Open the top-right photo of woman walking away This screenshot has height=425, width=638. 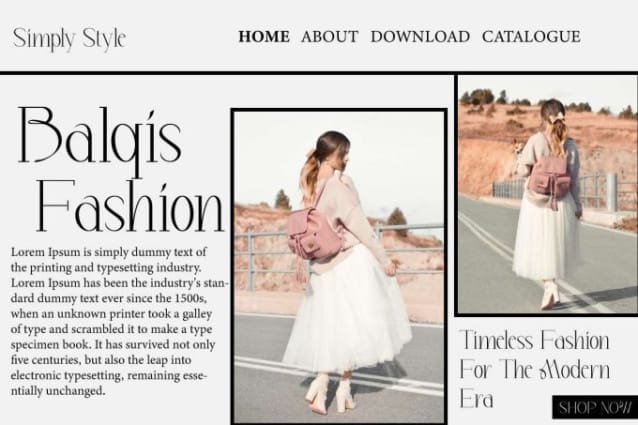pyautogui.click(x=546, y=194)
